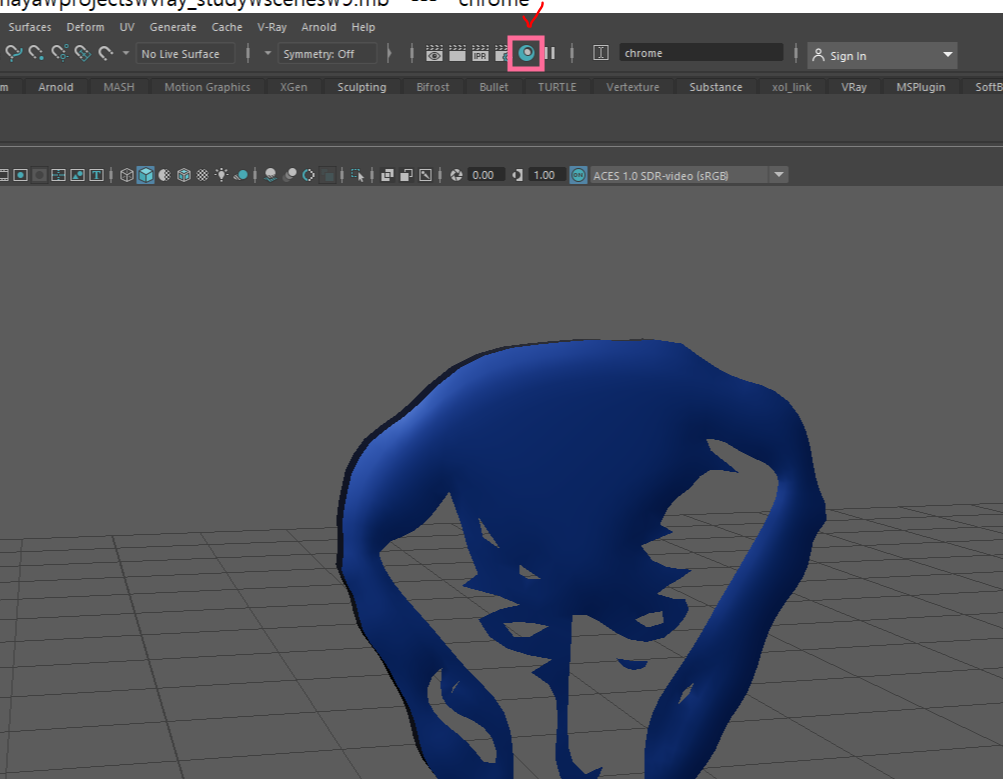Open the Deform menu

tap(85, 27)
